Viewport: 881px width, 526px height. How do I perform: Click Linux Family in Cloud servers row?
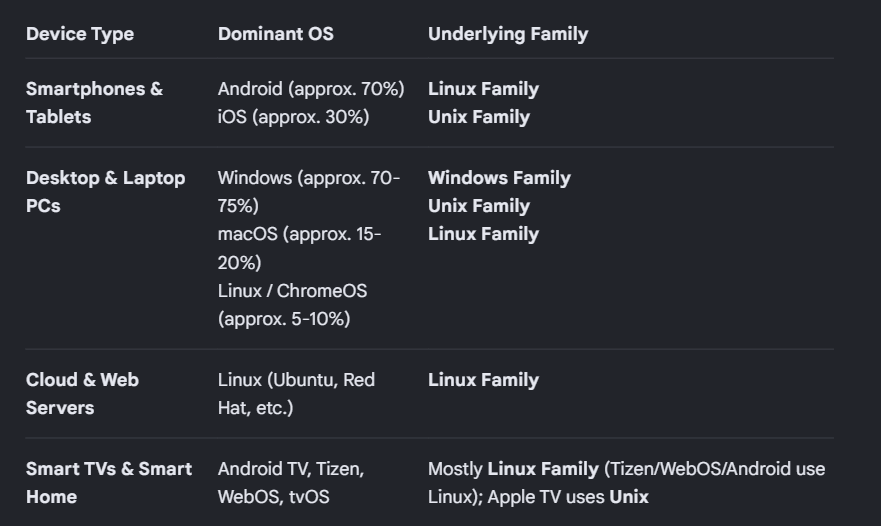tap(483, 380)
